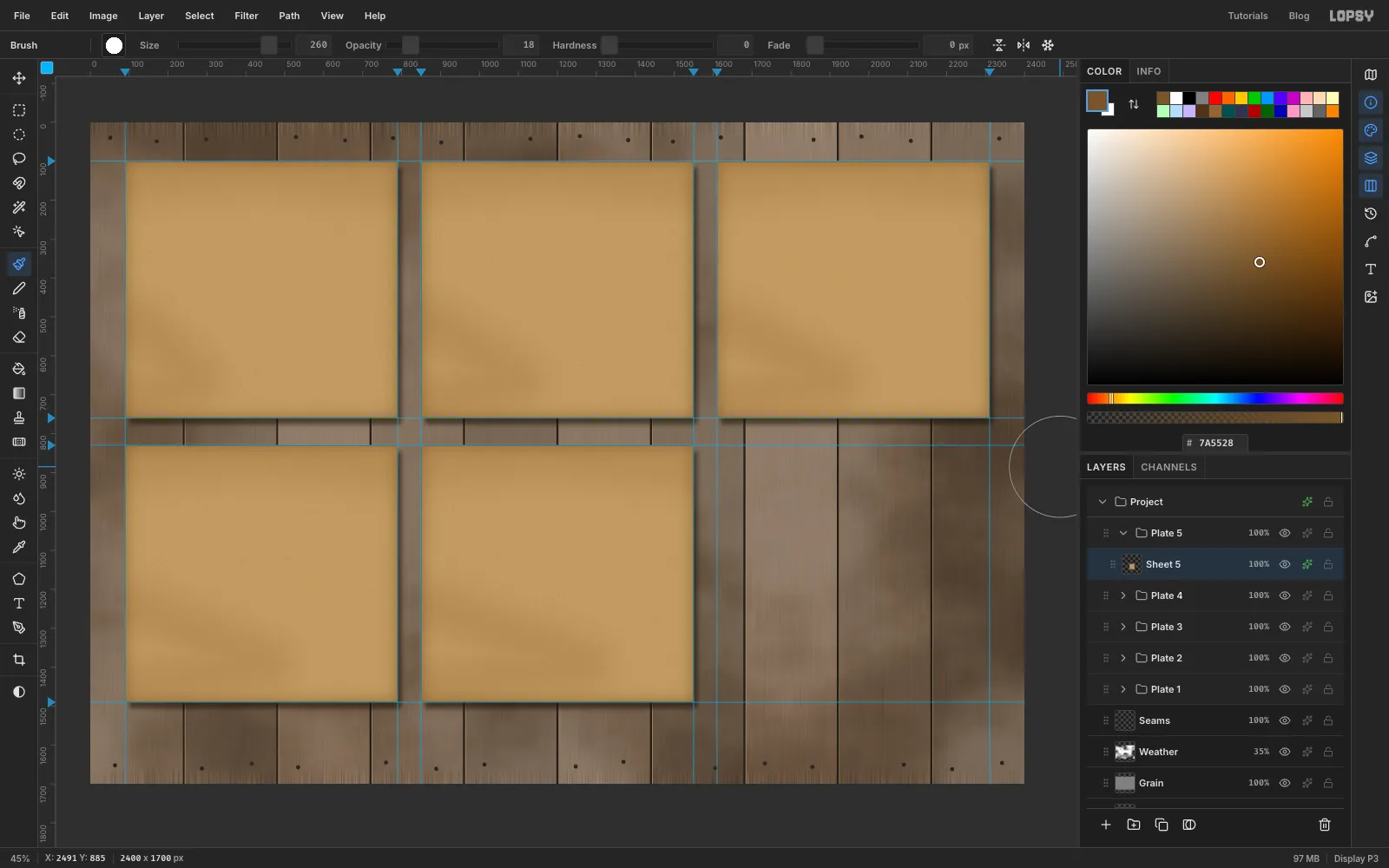The image size is (1389, 868).
Task: Lock the Project group
Action: [1328, 502]
